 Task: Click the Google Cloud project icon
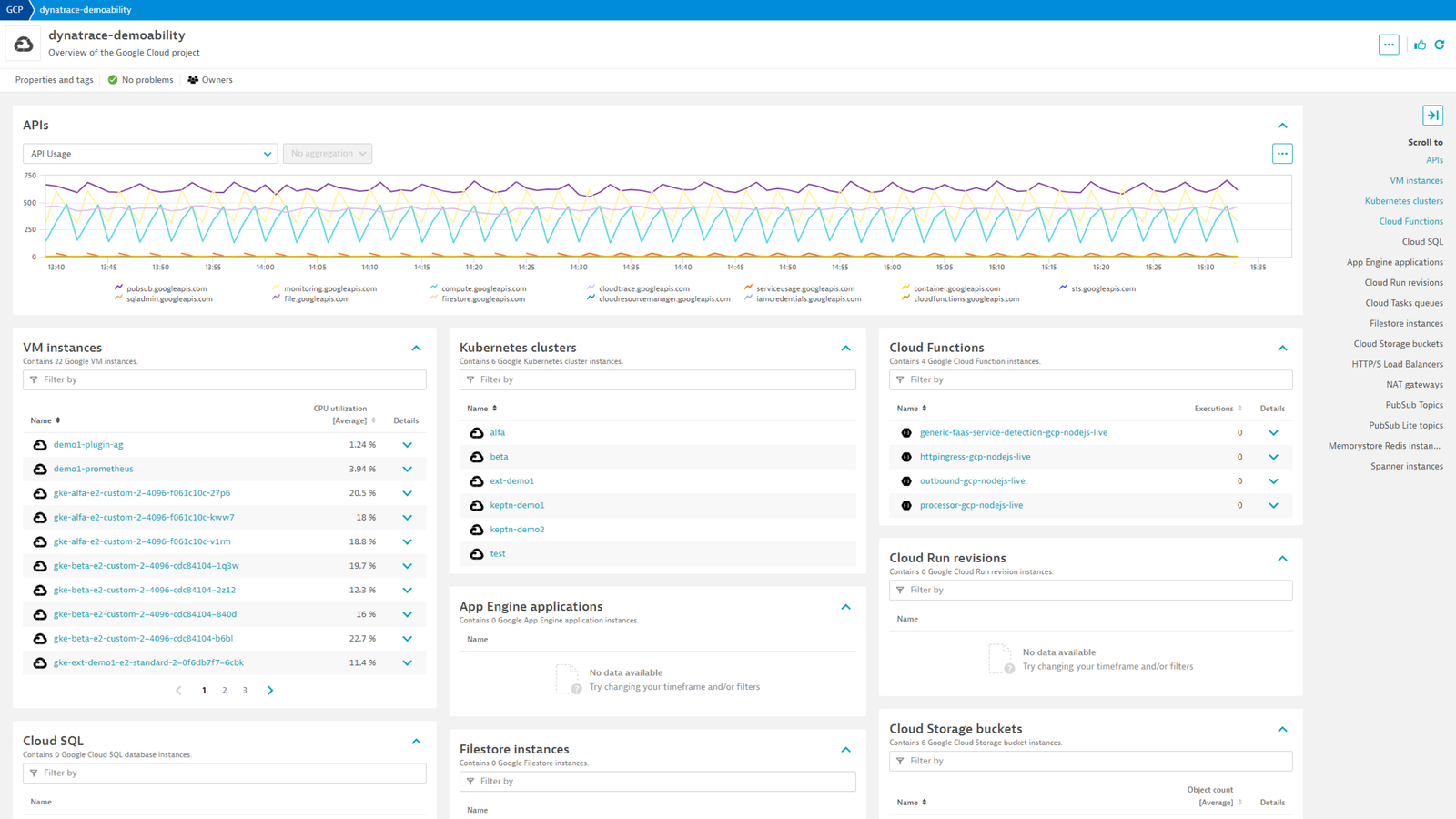(24, 44)
